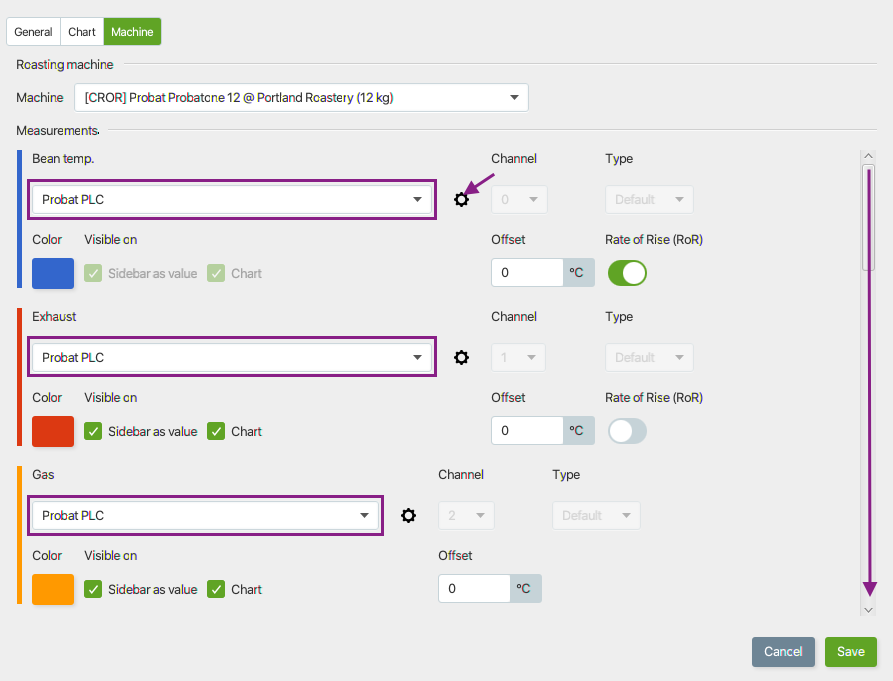893x681 pixels.
Task: Expand Gas Probat PLC source dropdown
Action: [x=205, y=515]
